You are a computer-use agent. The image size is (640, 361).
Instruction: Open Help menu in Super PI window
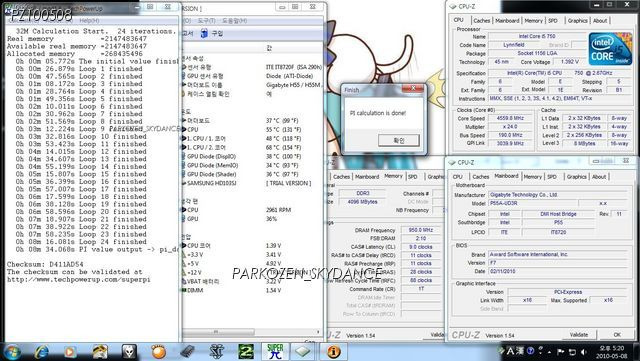(x=89, y=20)
